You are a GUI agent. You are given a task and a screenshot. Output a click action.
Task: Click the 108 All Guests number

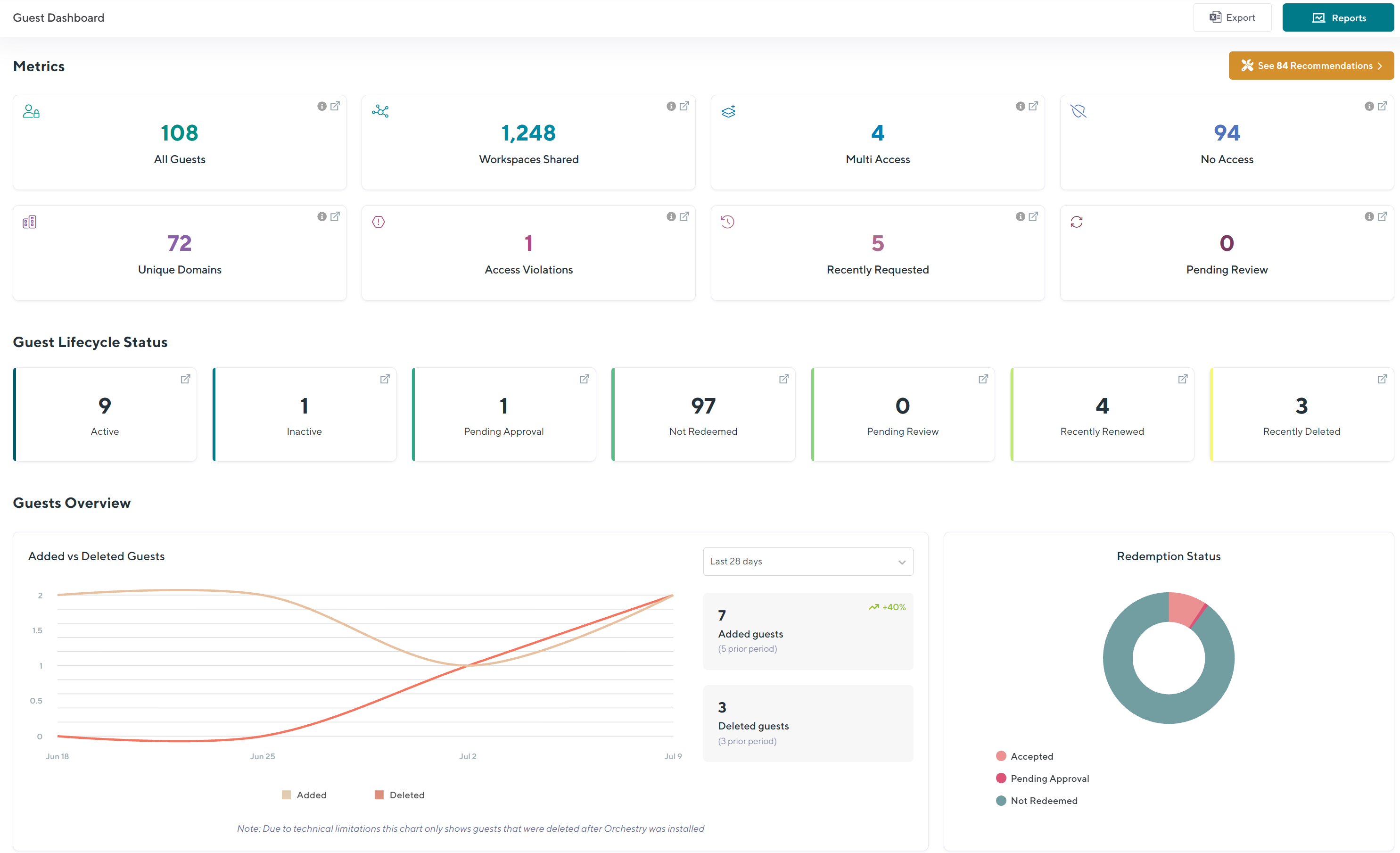pyautogui.click(x=180, y=133)
